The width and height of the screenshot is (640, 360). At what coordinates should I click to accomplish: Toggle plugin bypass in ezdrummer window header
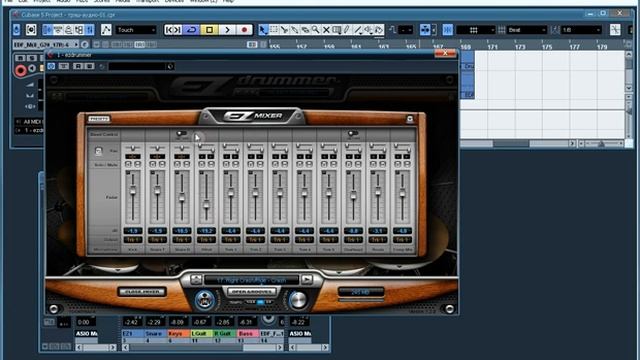[x=51, y=66]
